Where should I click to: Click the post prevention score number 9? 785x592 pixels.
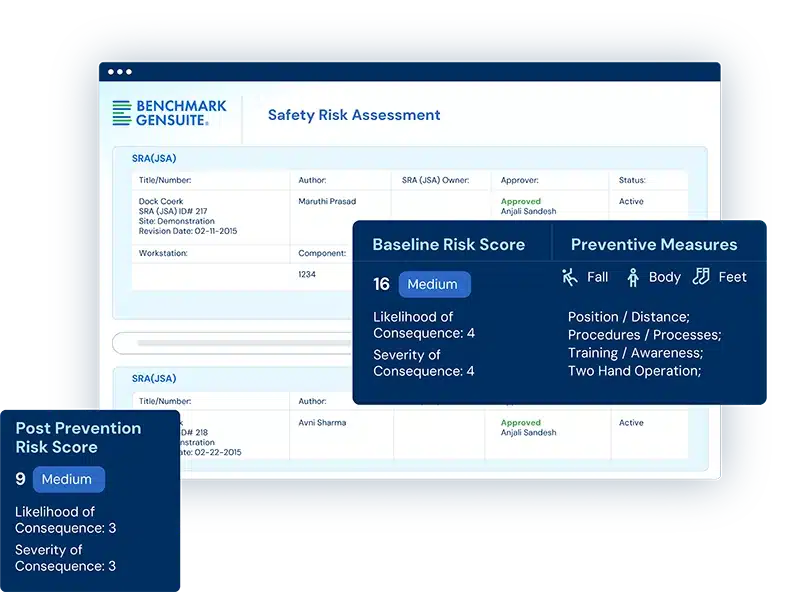click(20, 479)
